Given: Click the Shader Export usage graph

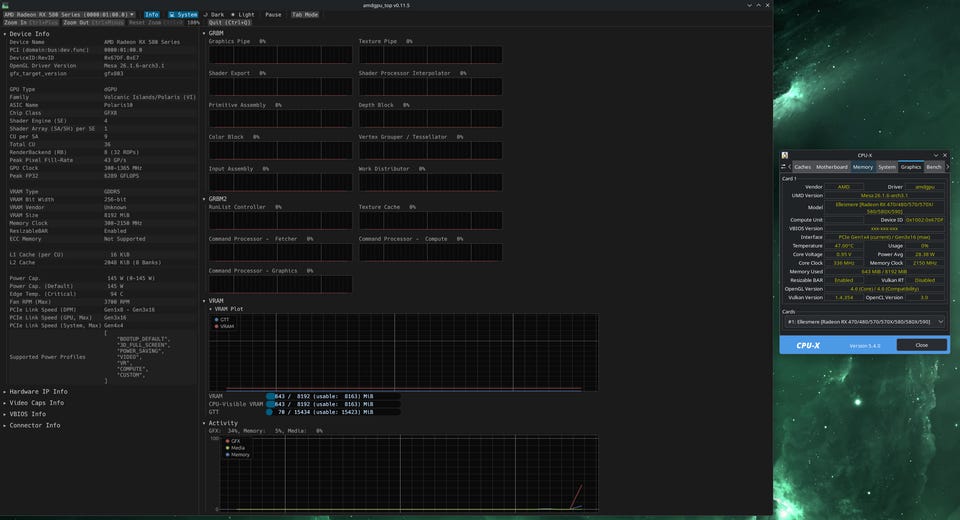Looking at the screenshot, I should click(x=280, y=86).
